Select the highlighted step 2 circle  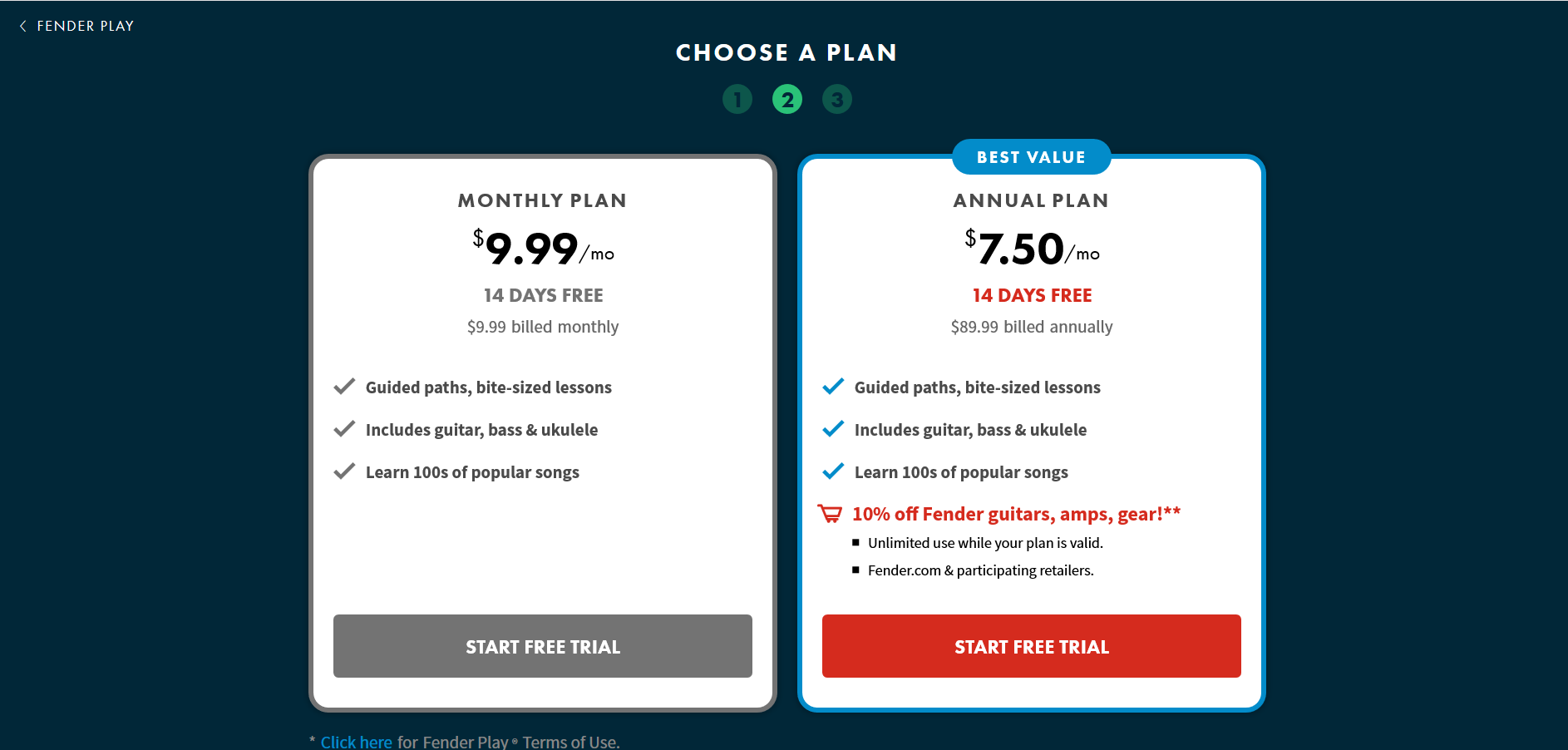pyautogui.click(x=787, y=100)
